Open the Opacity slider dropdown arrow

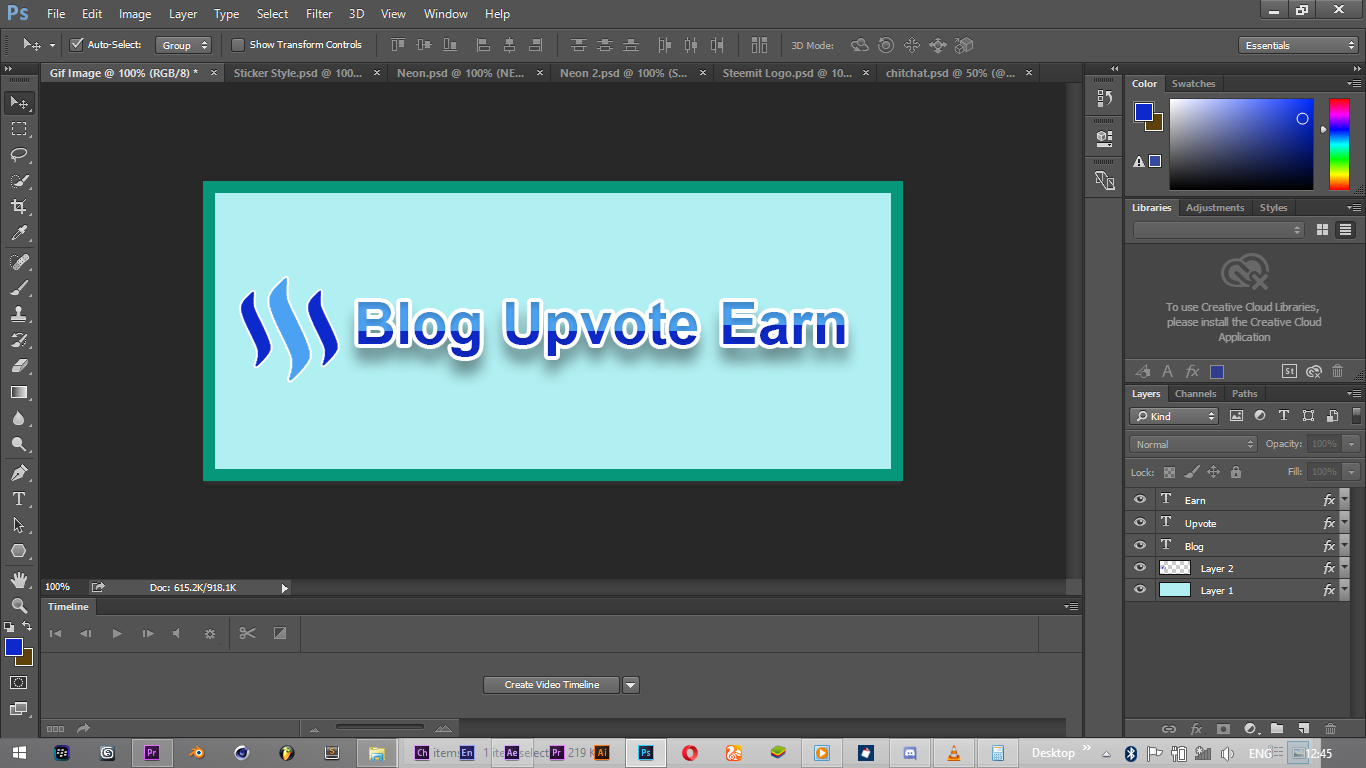[x=1352, y=444]
